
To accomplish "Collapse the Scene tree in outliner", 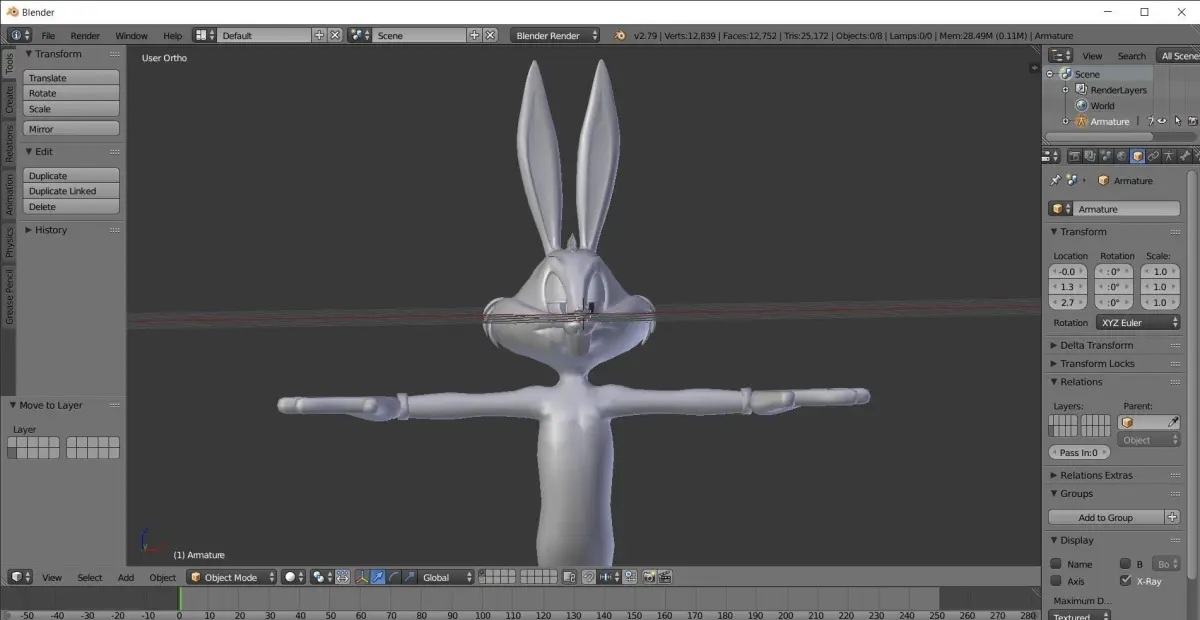I will (x=1050, y=74).
